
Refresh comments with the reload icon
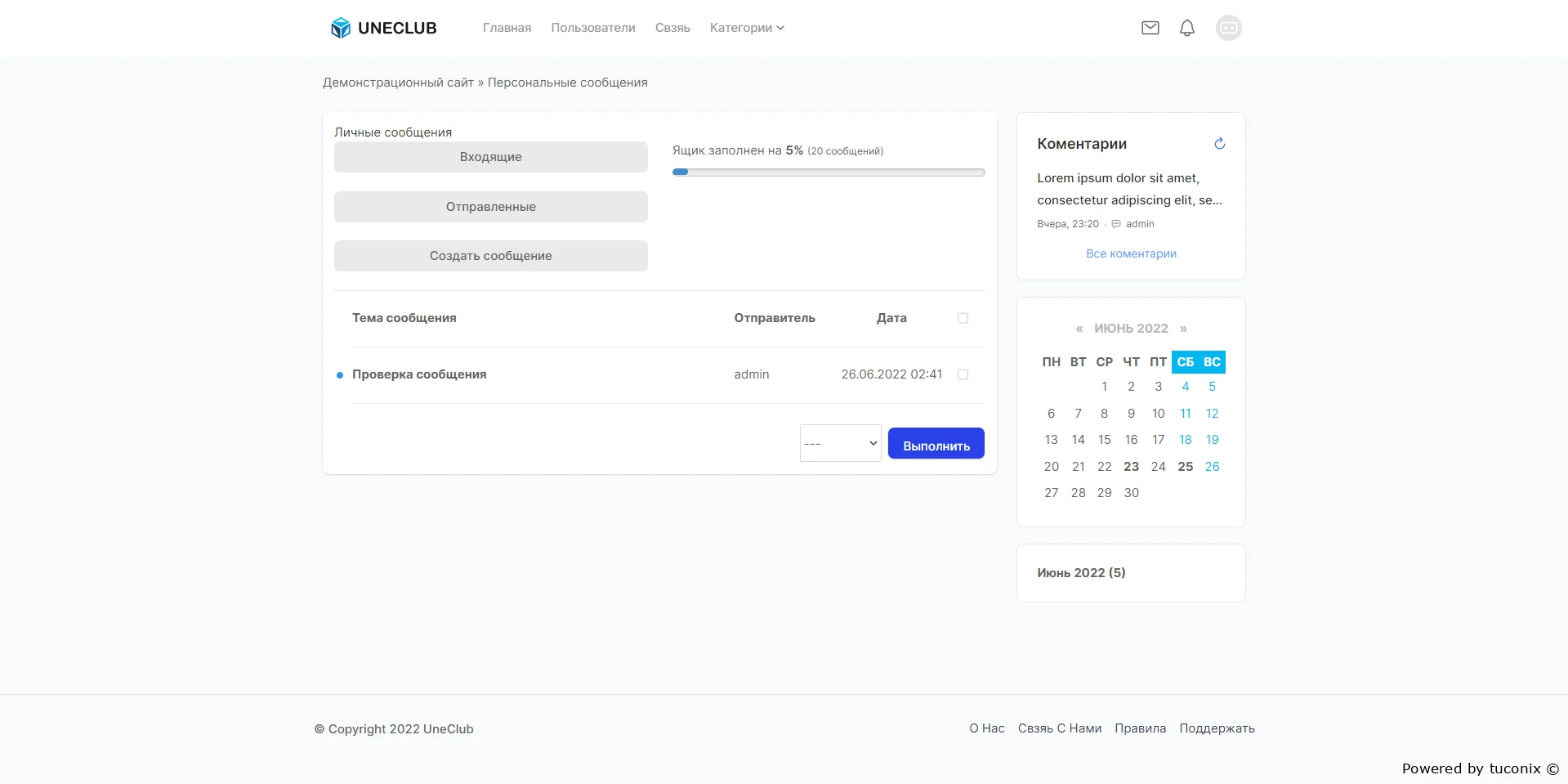click(x=1219, y=144)
